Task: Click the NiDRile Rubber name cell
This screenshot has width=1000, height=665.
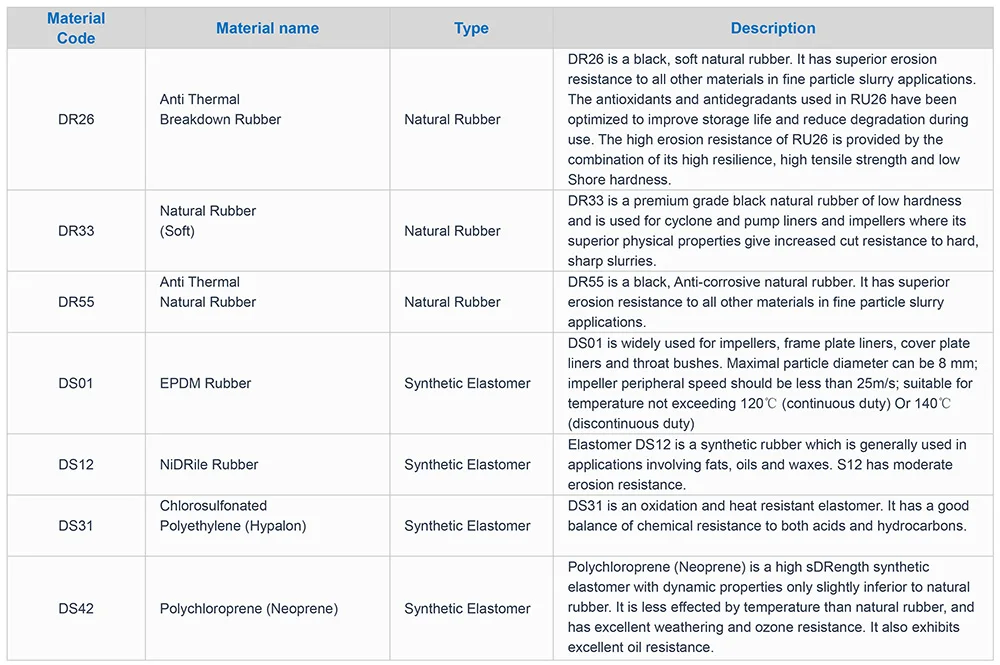Action: pos(209,464)
